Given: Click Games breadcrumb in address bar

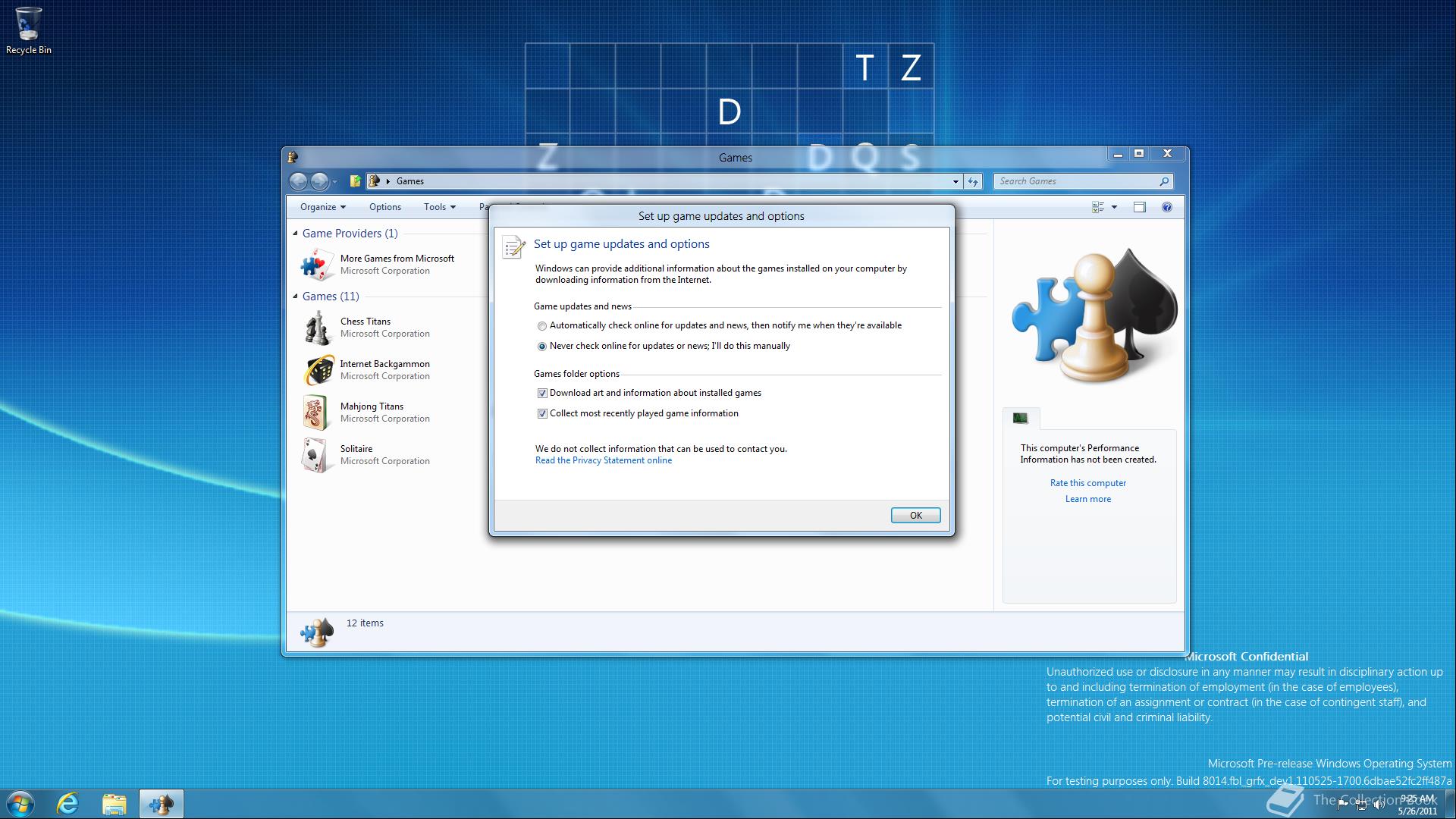Looking at the screenshot, I should [409, 181].
